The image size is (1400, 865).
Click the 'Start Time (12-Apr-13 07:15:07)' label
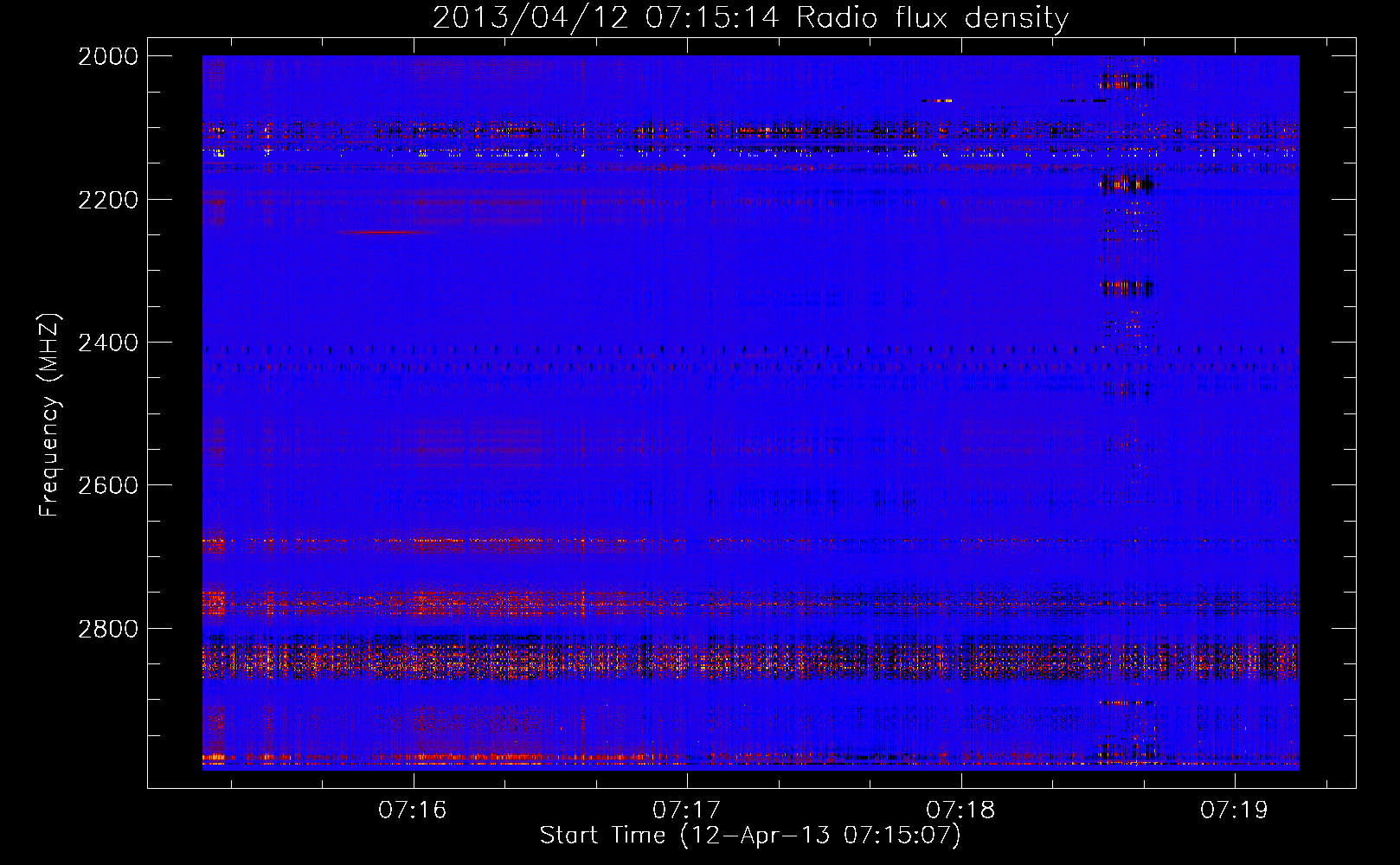point(750,836)
